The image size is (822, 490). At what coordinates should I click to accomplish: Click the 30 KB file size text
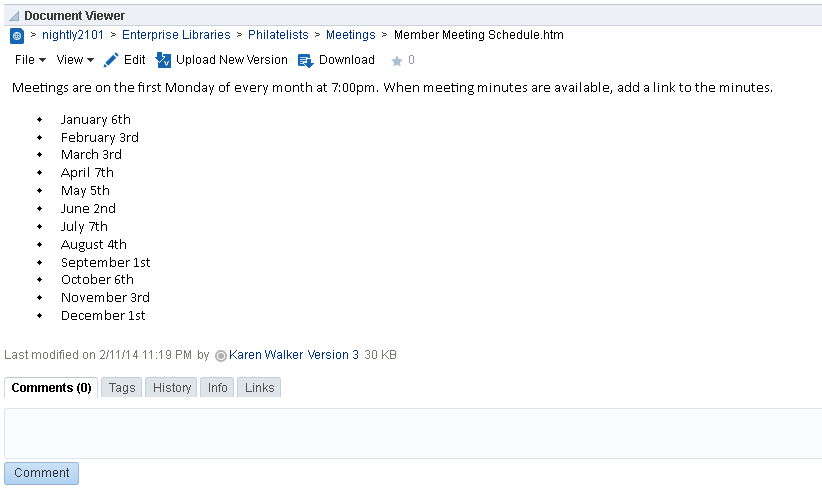tap(380, 355)
